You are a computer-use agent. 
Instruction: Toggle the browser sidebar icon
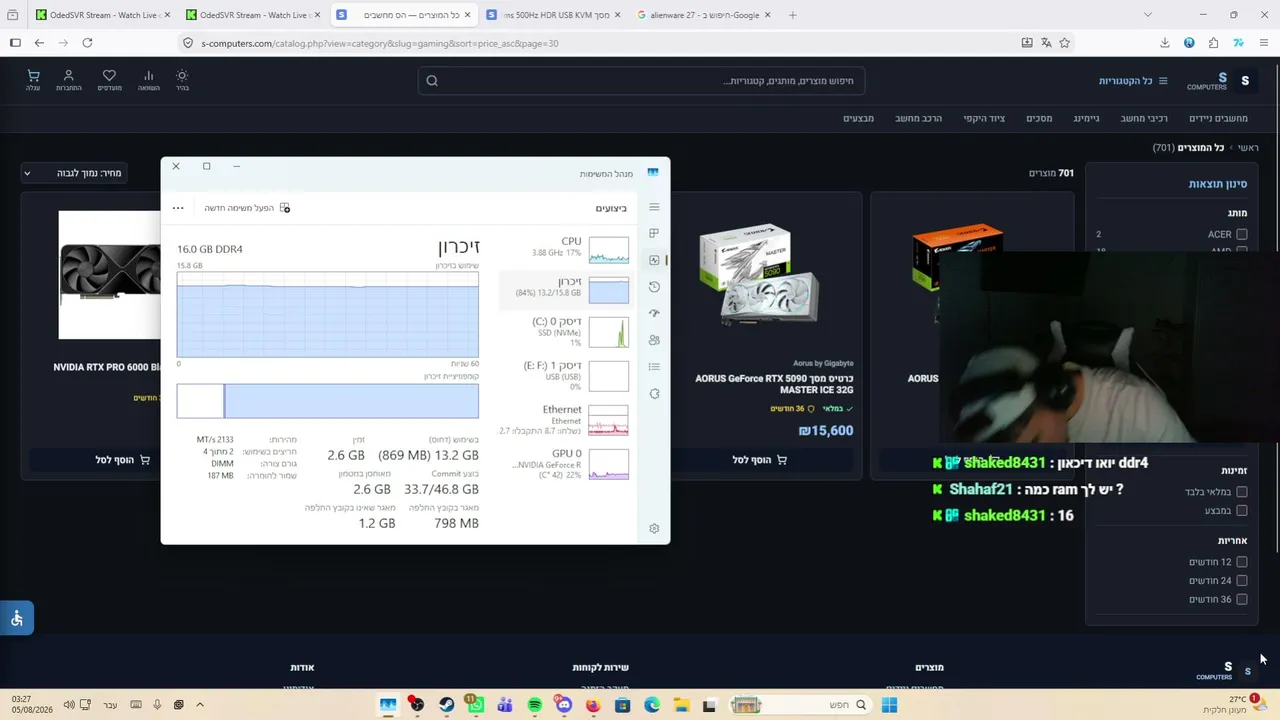coord(15,43)
